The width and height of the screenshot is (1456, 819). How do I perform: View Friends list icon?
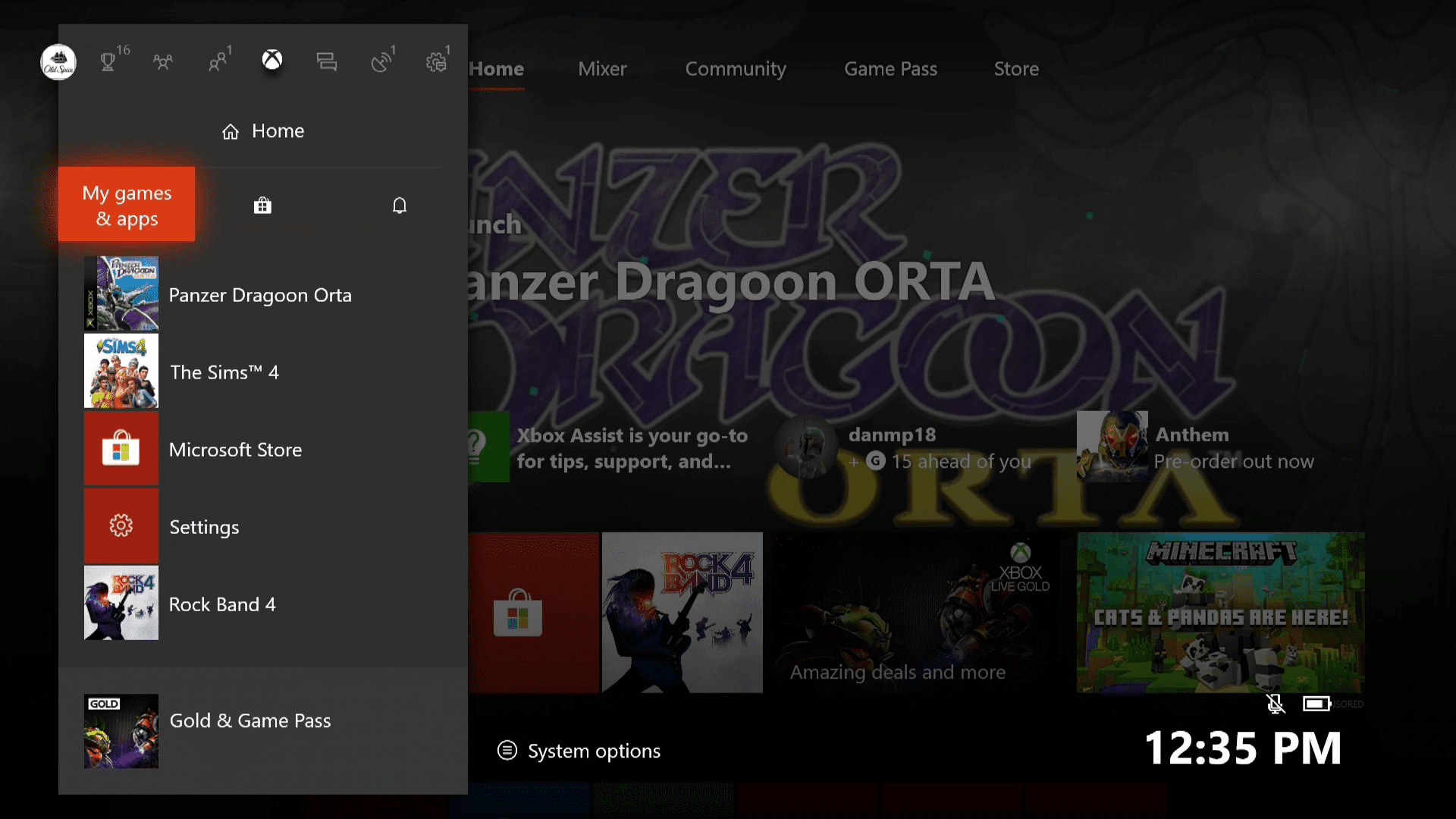click(x=163, y=61)
